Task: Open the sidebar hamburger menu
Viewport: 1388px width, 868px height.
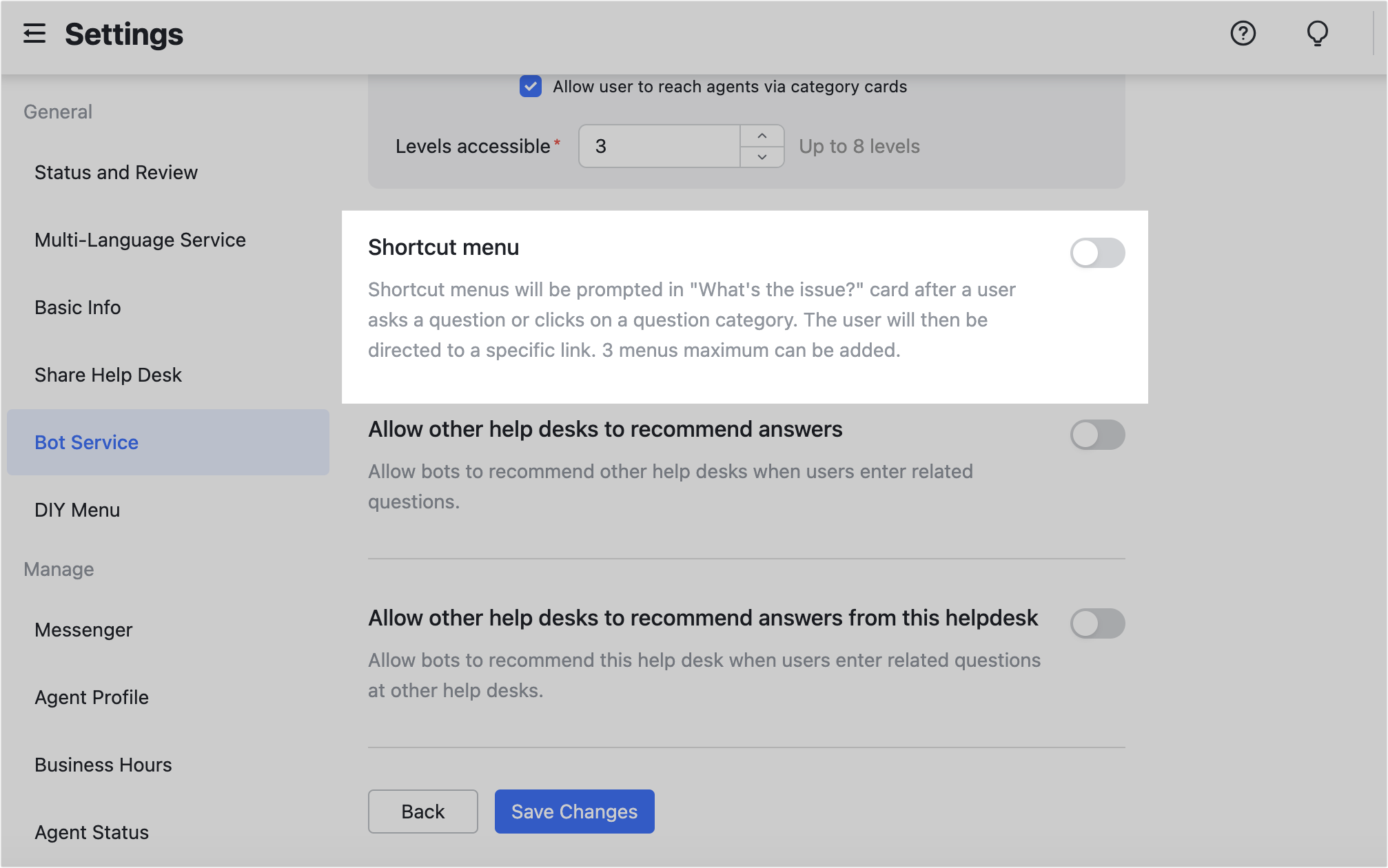Action: pyautogui.click(x=35, y=34)
